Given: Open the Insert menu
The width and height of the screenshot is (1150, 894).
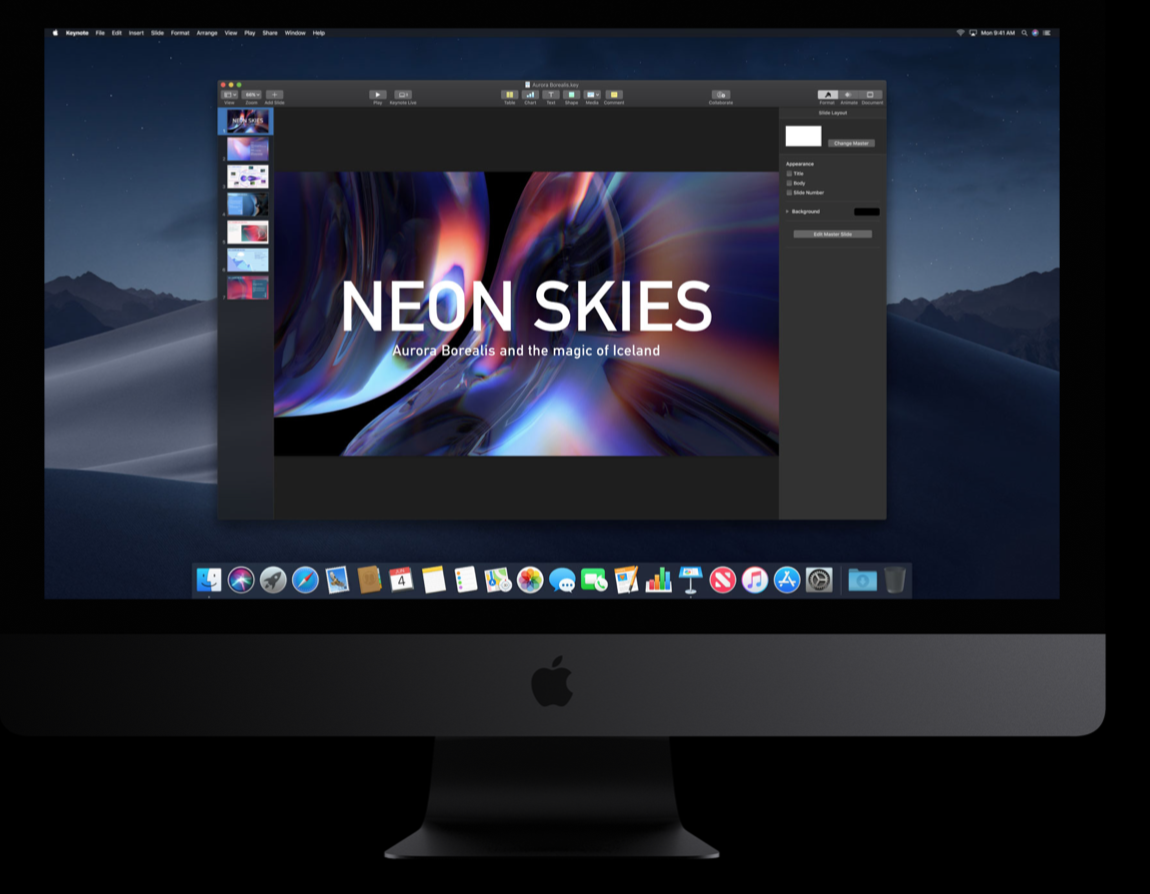Looking at the screenshot, I should coord(136,33).
